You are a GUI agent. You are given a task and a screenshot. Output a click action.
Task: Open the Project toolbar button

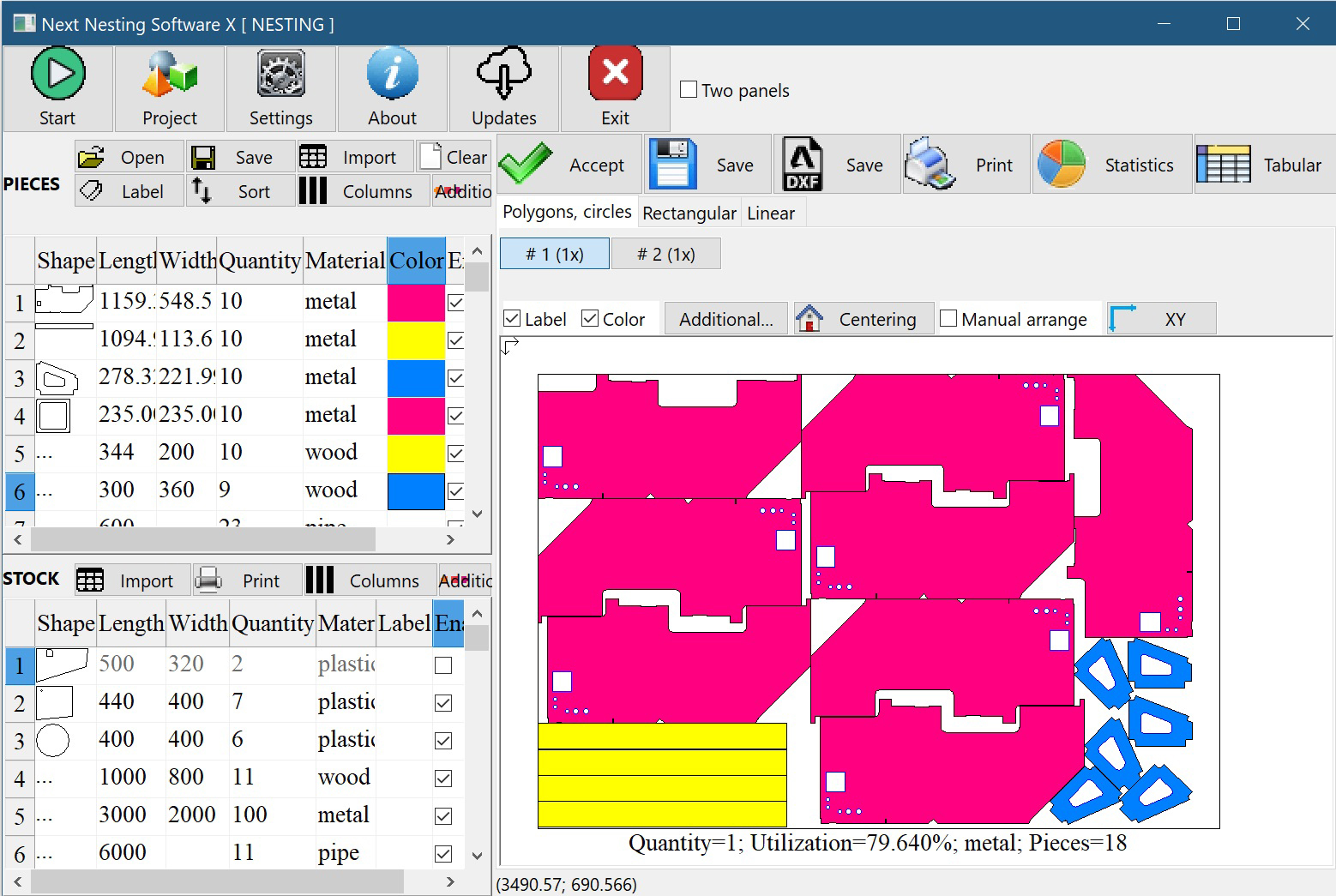169,88
